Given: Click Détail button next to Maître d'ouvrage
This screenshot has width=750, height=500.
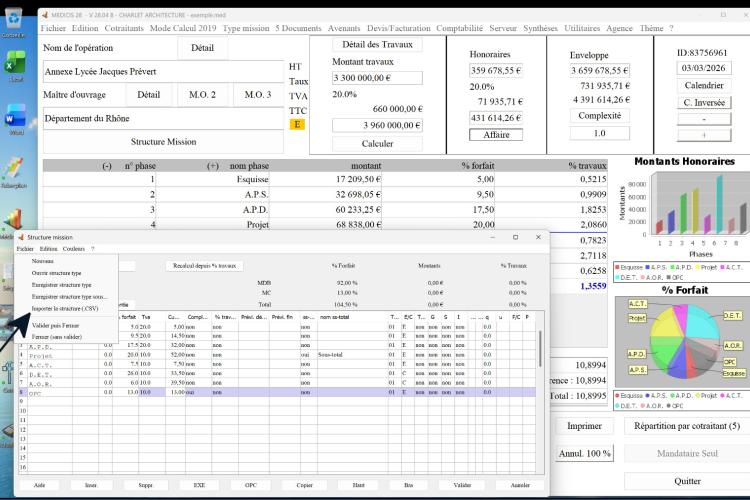Looking at the screenshot, I should coord(148,95).
